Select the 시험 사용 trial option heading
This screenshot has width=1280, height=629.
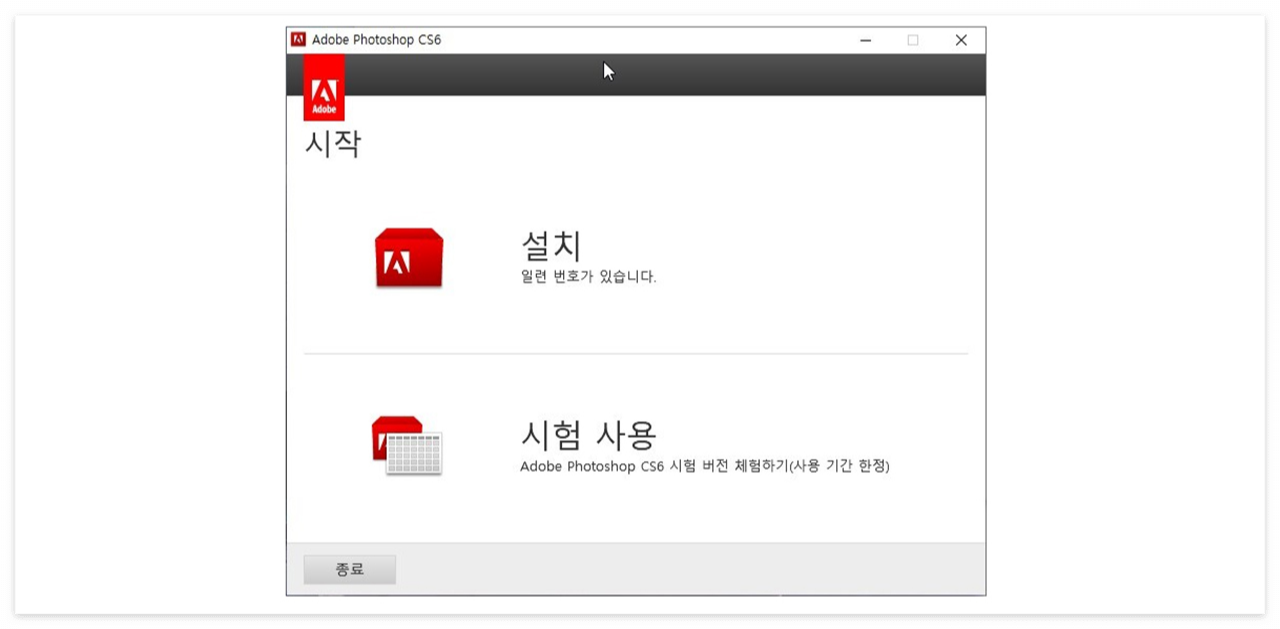coord(588,435)
